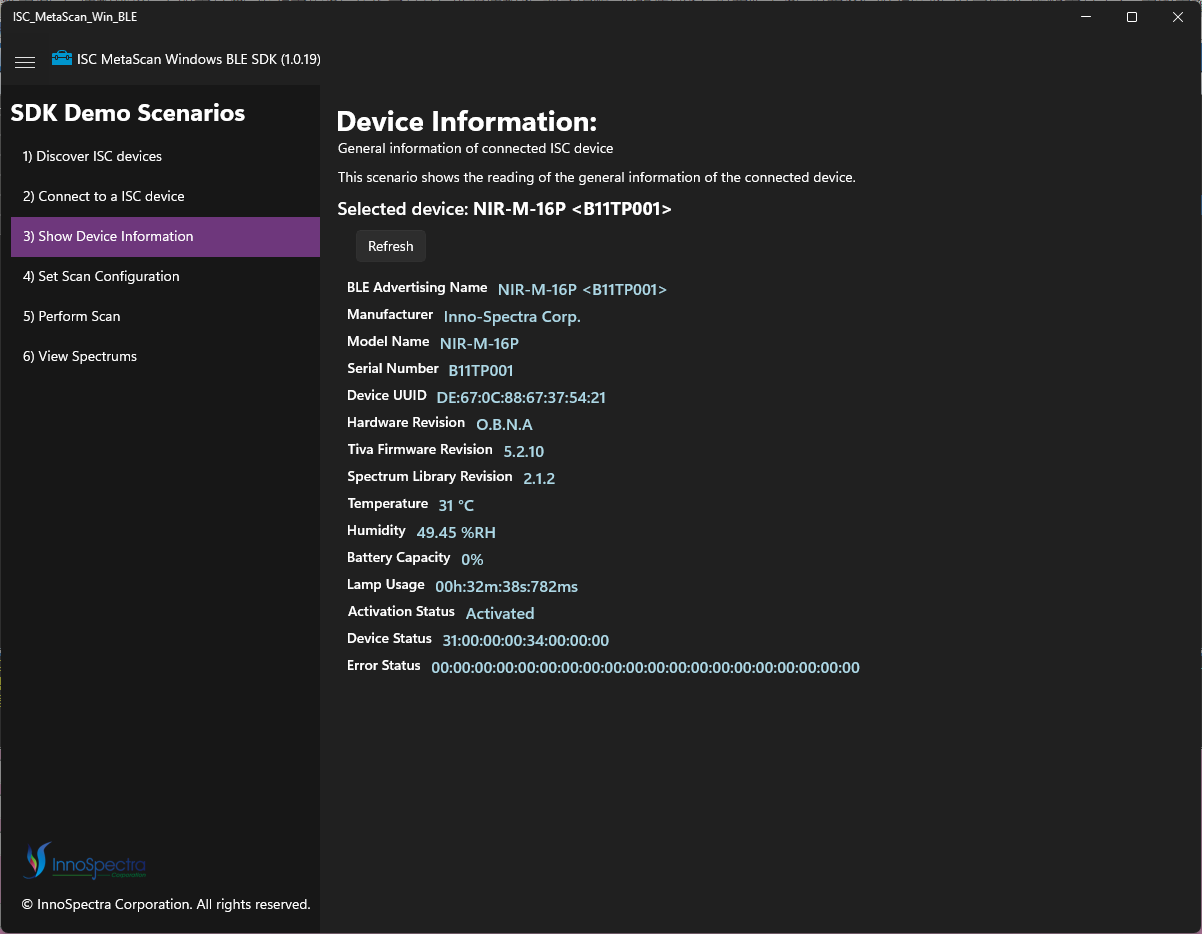The image size is (1202, 934).
Task: Minimize the ISC_MetaScan_Win_BLE window
Action: tap(1086, 17)
